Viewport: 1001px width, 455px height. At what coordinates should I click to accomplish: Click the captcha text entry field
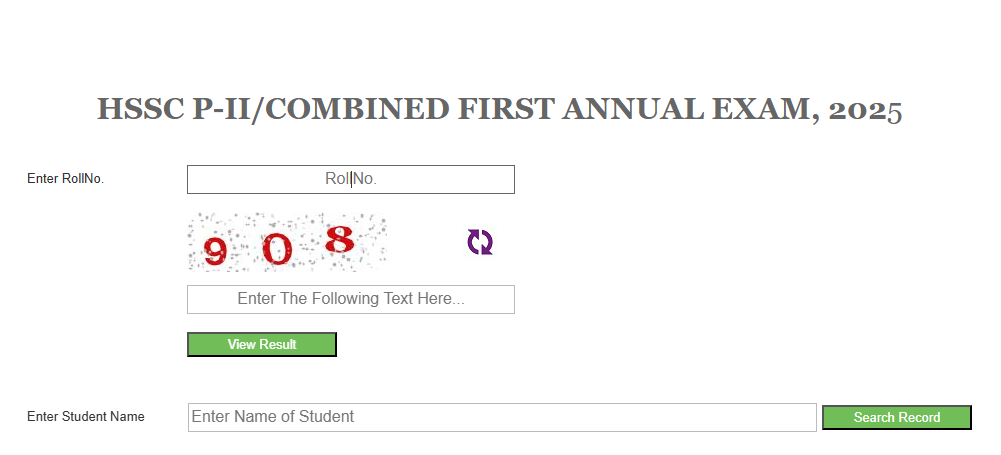[x=350, y=299]
